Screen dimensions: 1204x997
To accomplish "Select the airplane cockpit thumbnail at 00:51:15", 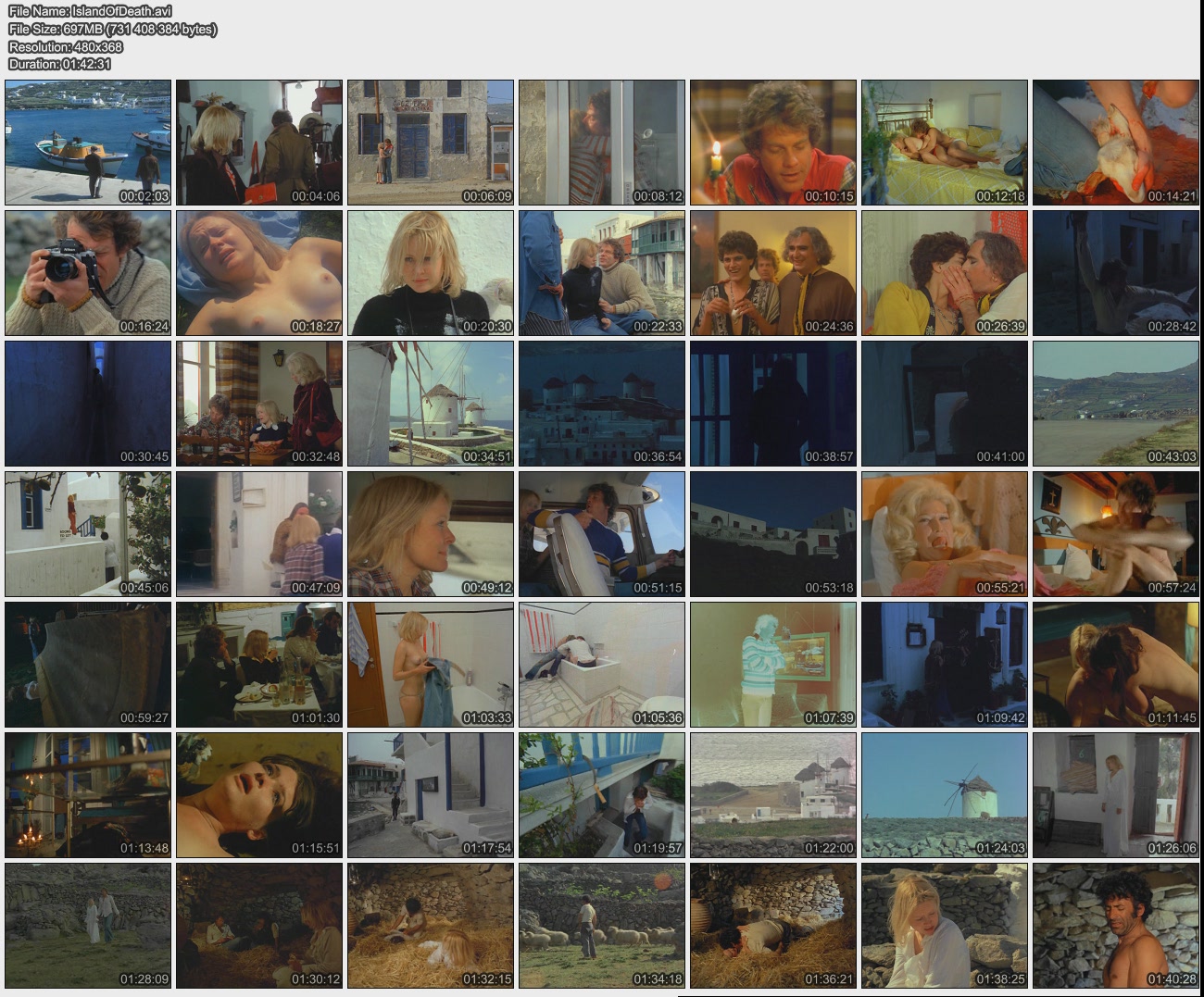I will [x=602, y=534].
